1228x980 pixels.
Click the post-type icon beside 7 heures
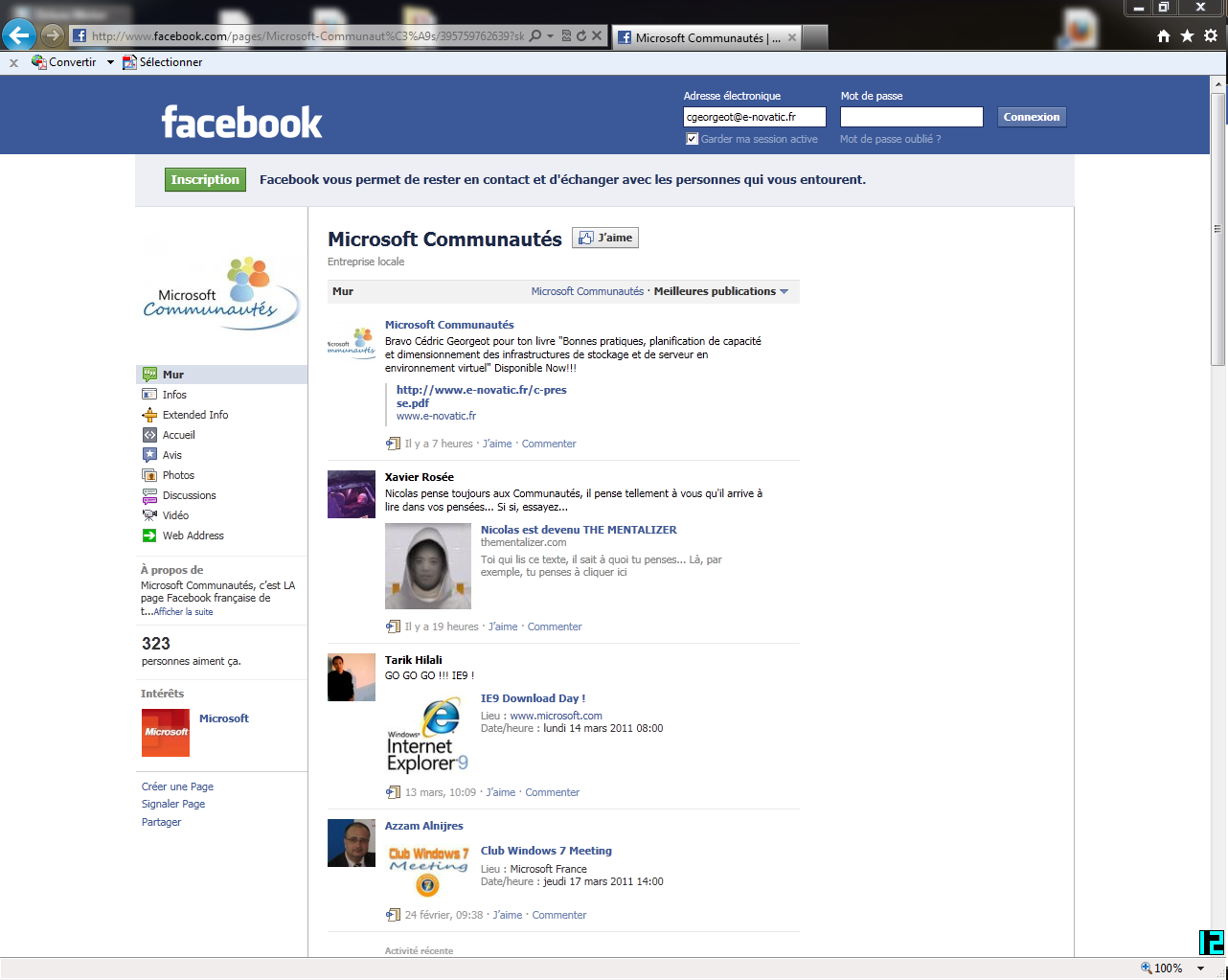pos(393,444)
